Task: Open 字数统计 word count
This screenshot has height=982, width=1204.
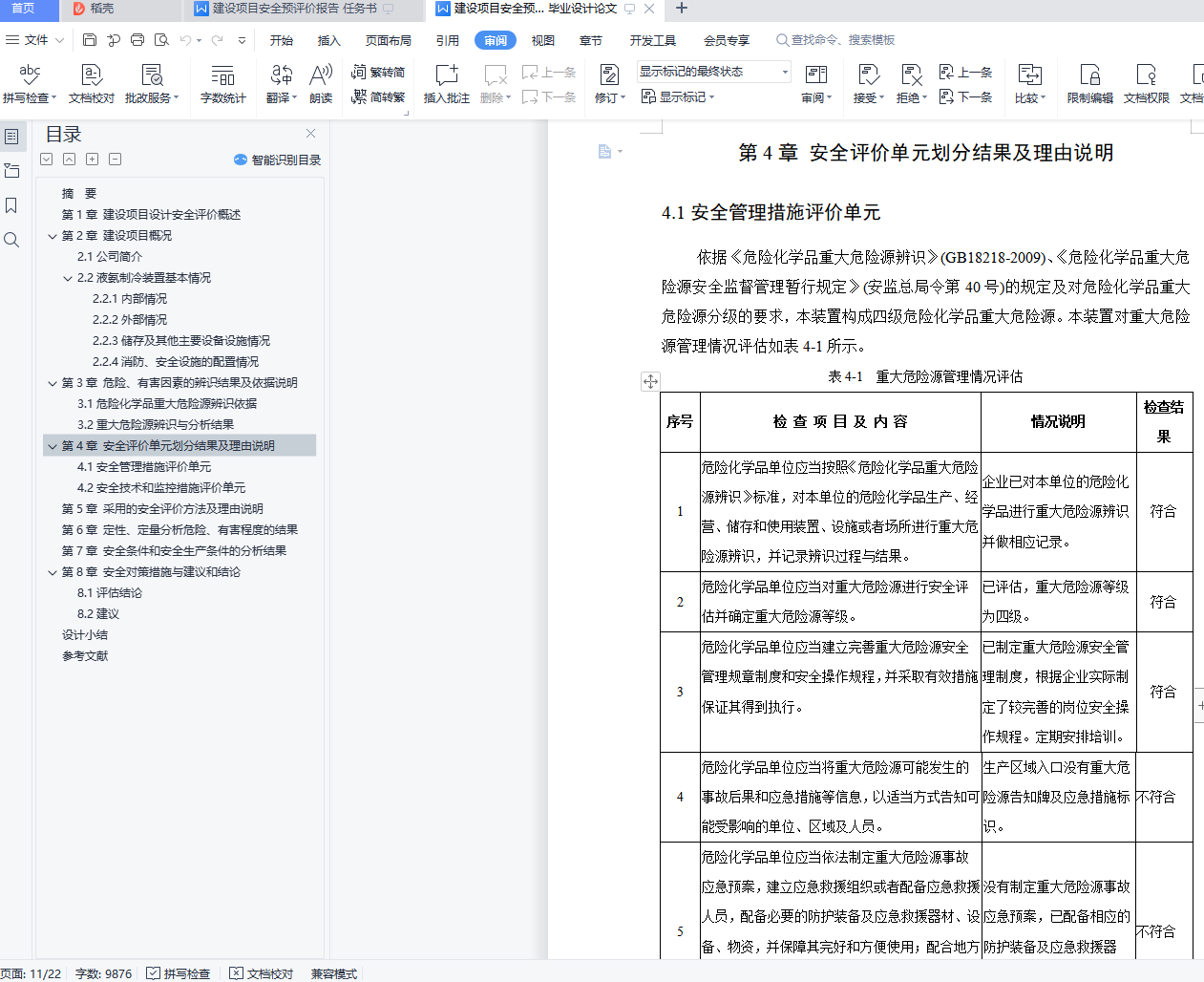Action: tap(222, 84)
